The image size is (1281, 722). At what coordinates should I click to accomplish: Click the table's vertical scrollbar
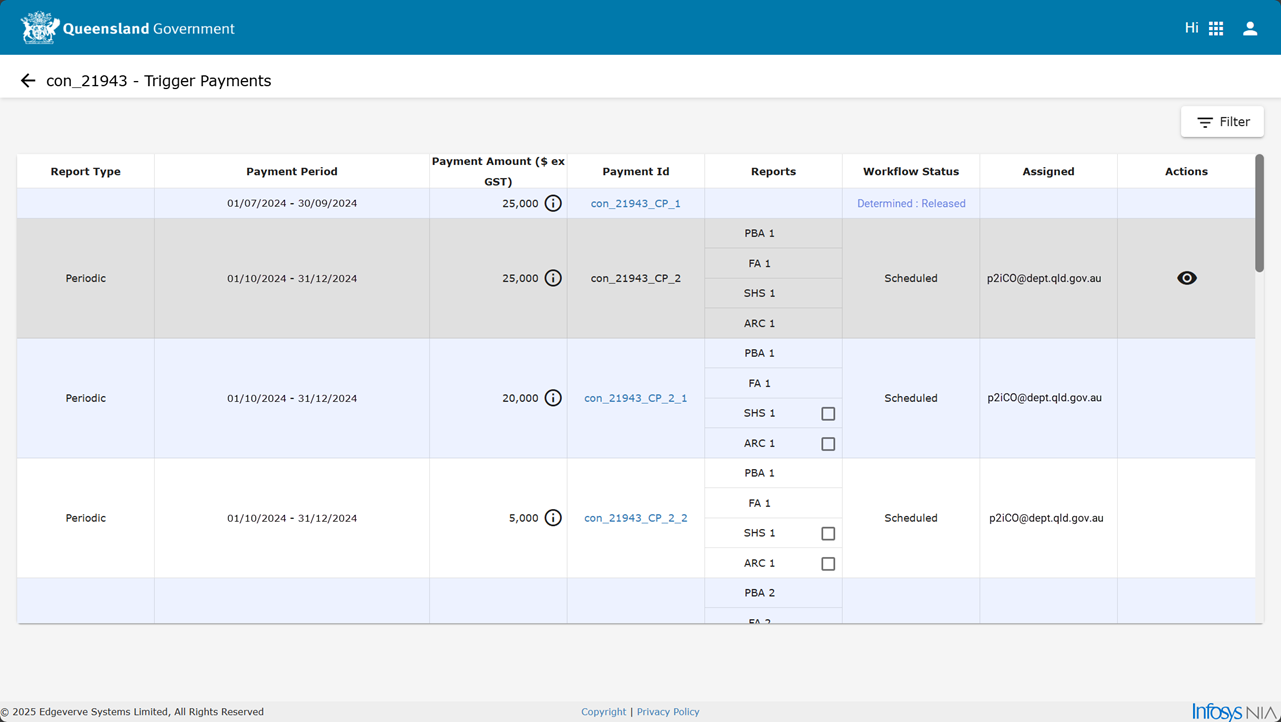1259,213
